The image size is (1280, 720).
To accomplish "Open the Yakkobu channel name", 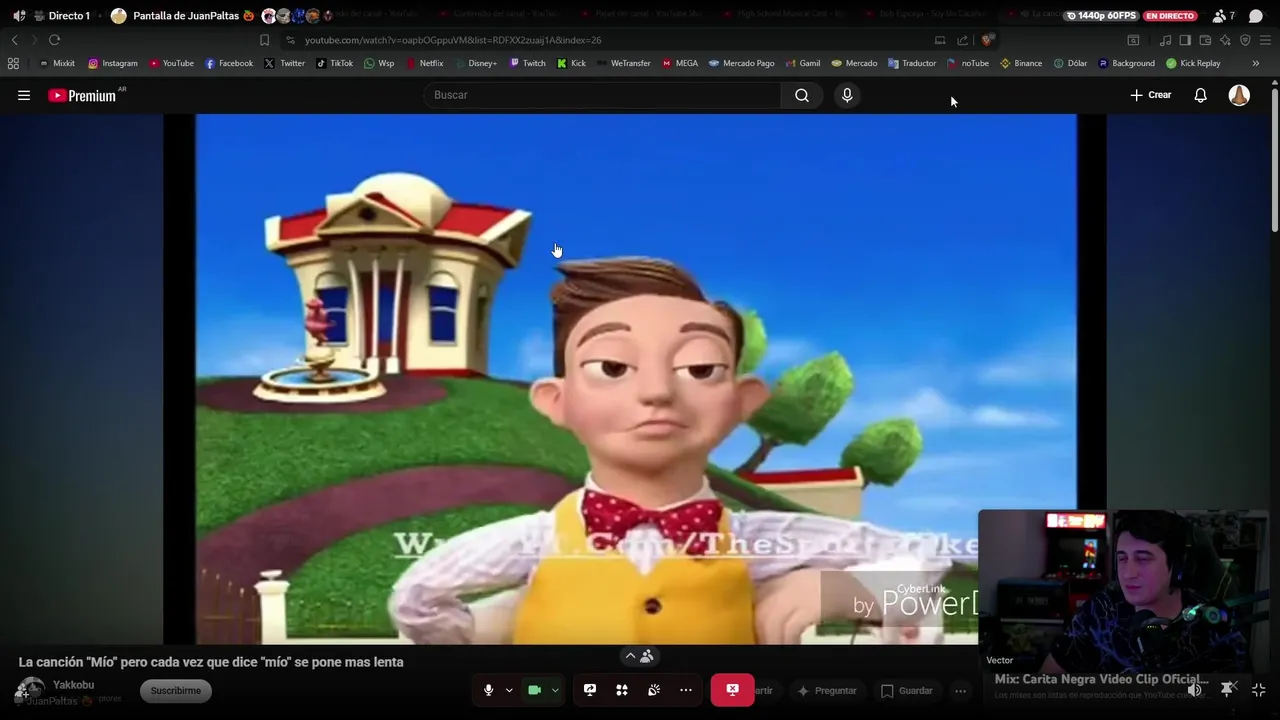I will (73, 685).
